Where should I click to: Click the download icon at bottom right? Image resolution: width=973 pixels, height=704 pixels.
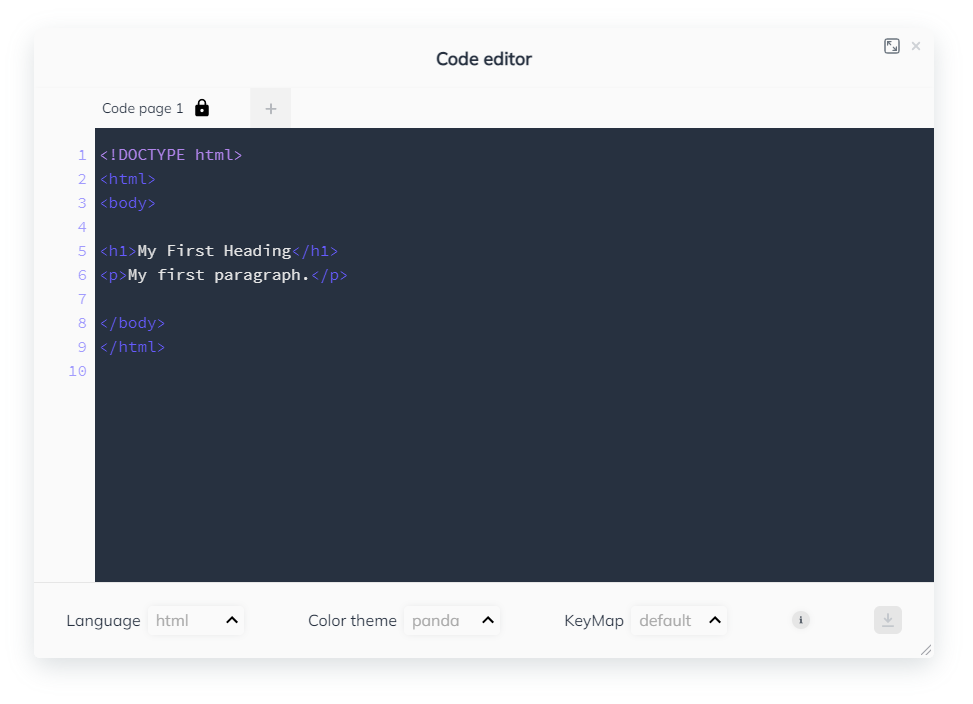tap(886, 620)
